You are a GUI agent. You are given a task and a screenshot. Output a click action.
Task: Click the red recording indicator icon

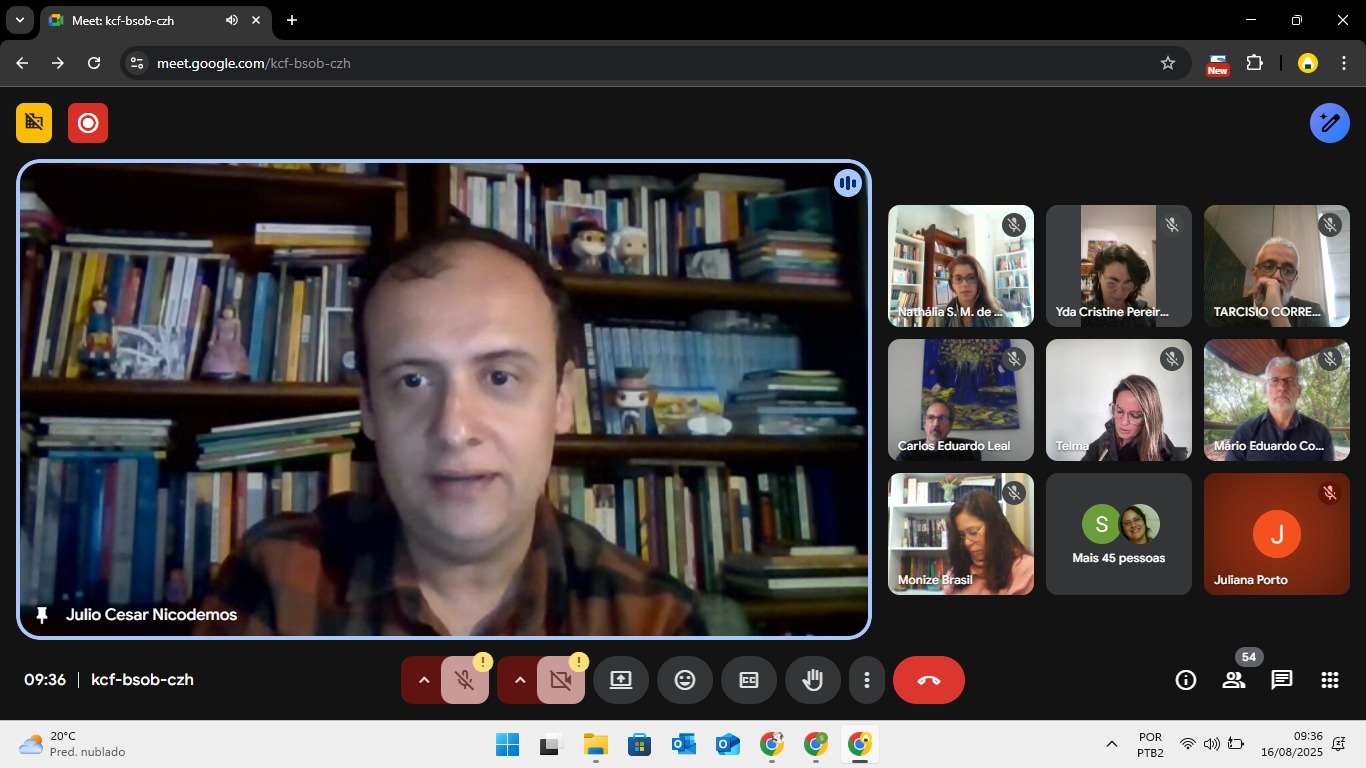[88, 123]
